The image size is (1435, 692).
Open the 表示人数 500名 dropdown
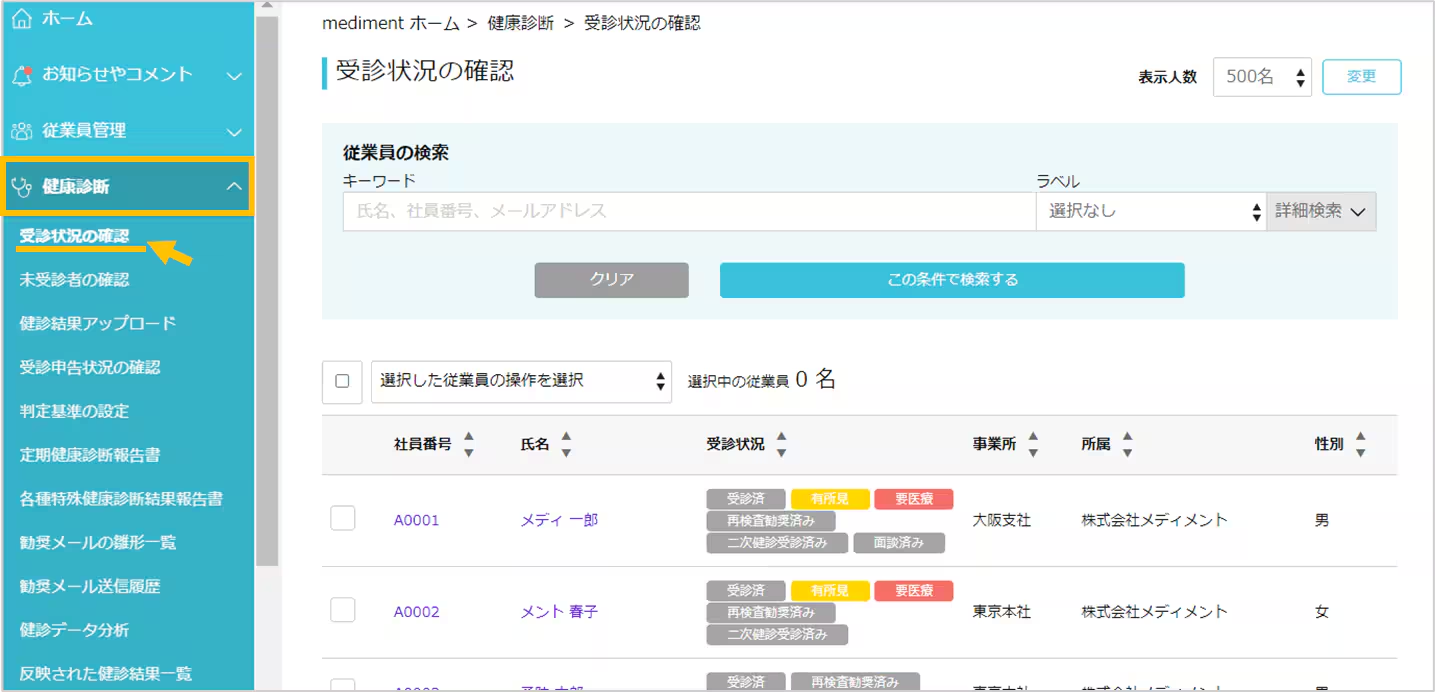1262,76
